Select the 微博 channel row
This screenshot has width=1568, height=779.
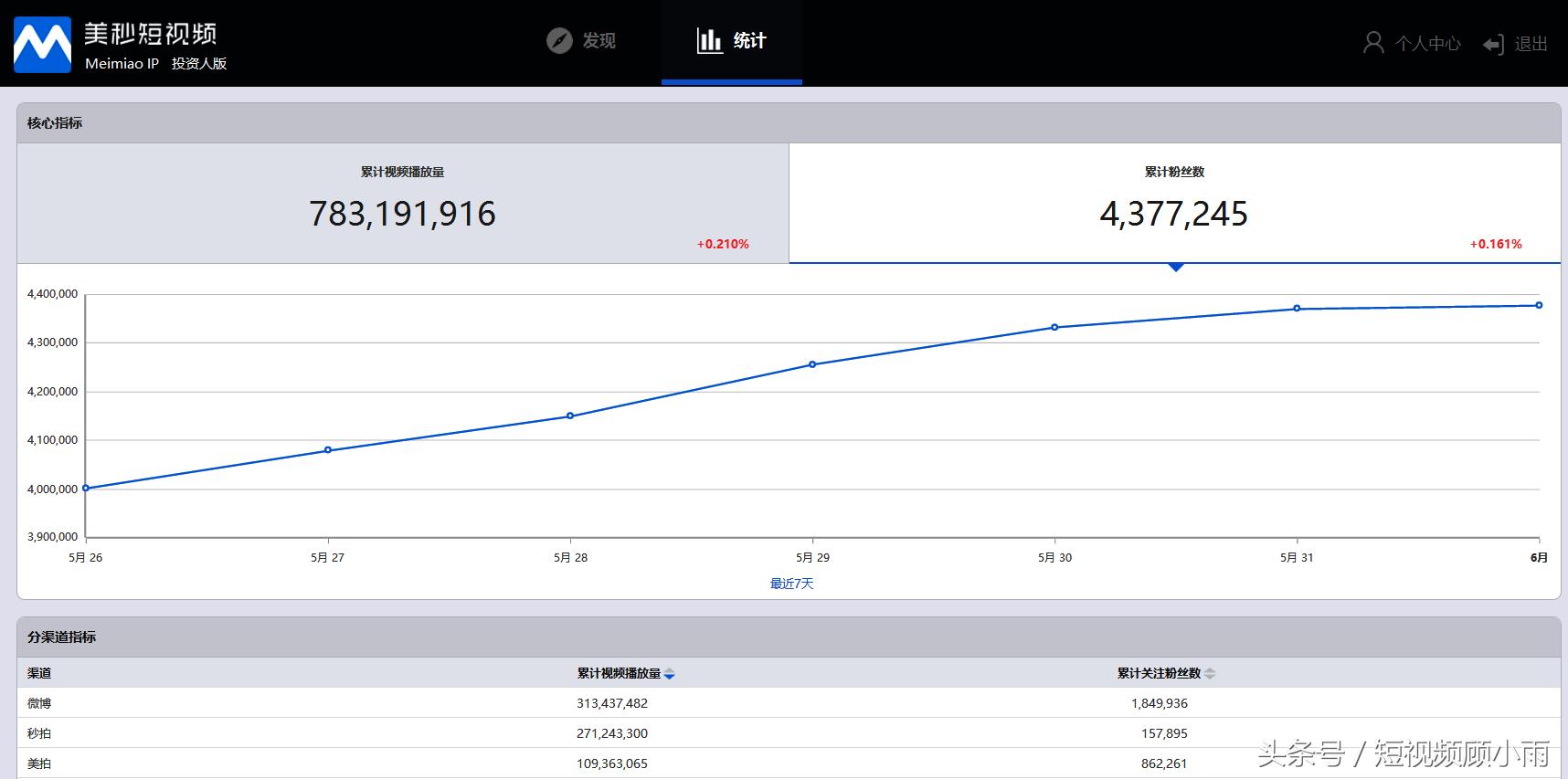tap(39, 703)
